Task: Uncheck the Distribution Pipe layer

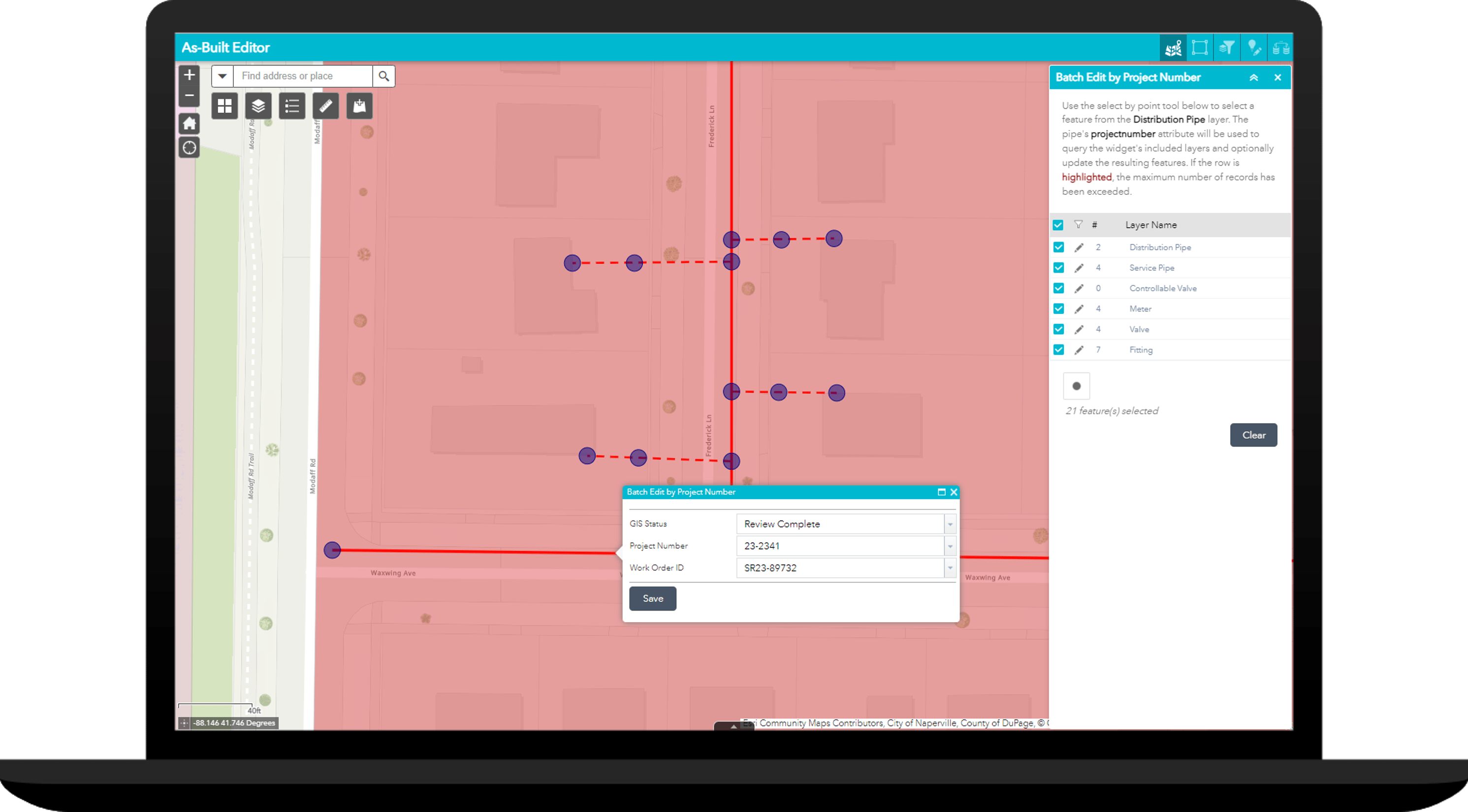Action: (x=1059, y=248)
